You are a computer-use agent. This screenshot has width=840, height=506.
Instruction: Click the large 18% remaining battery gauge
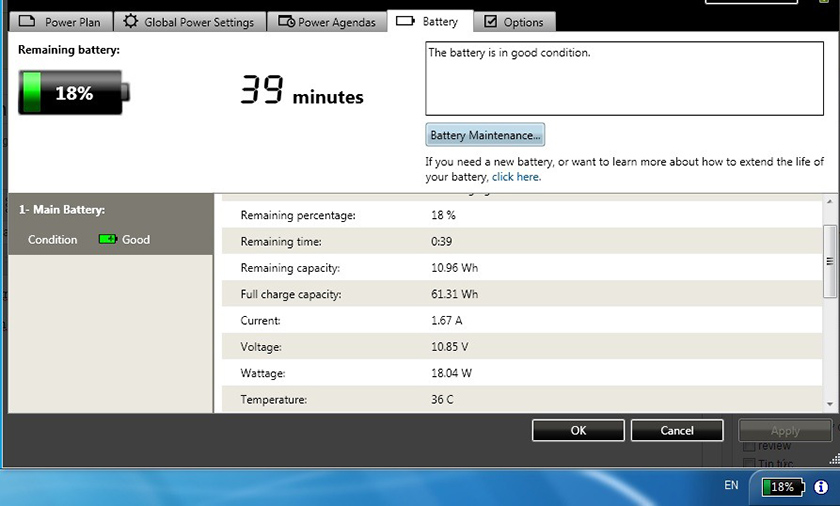tap(70, 93)
